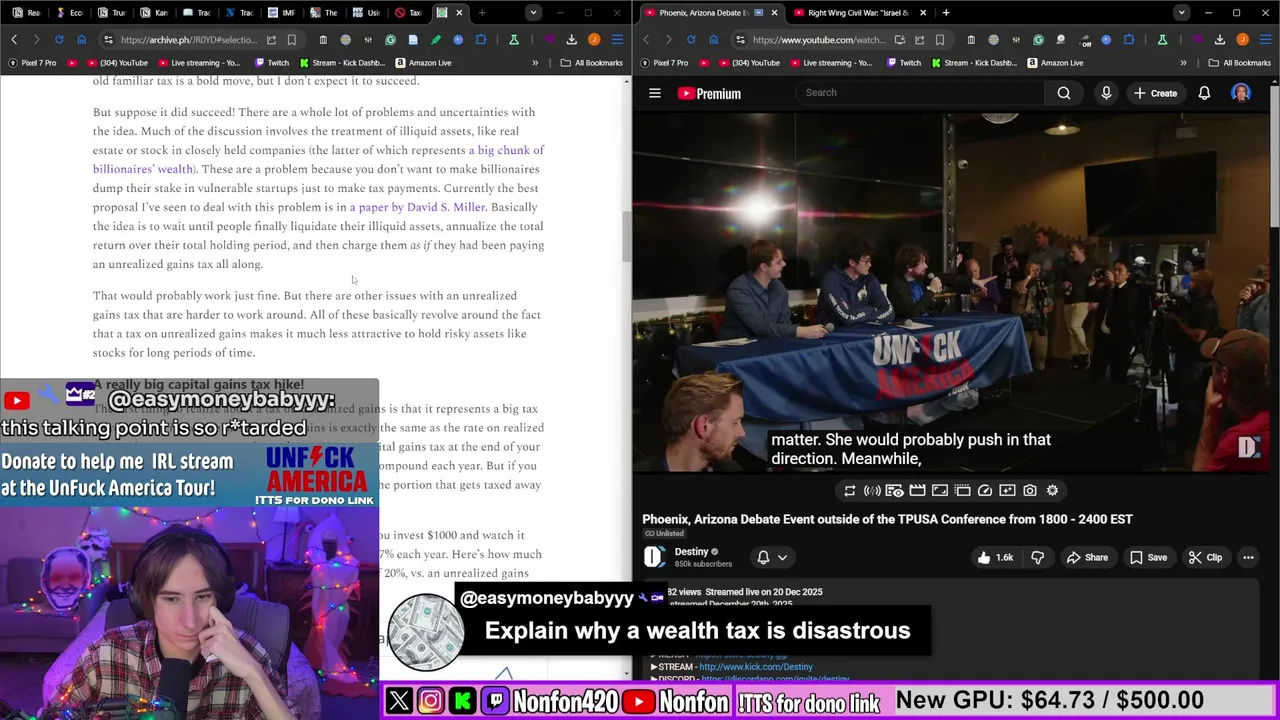Click home icon in archive window toolbar
Viewport: 1280px width, 720px height.
coord(82,40)
